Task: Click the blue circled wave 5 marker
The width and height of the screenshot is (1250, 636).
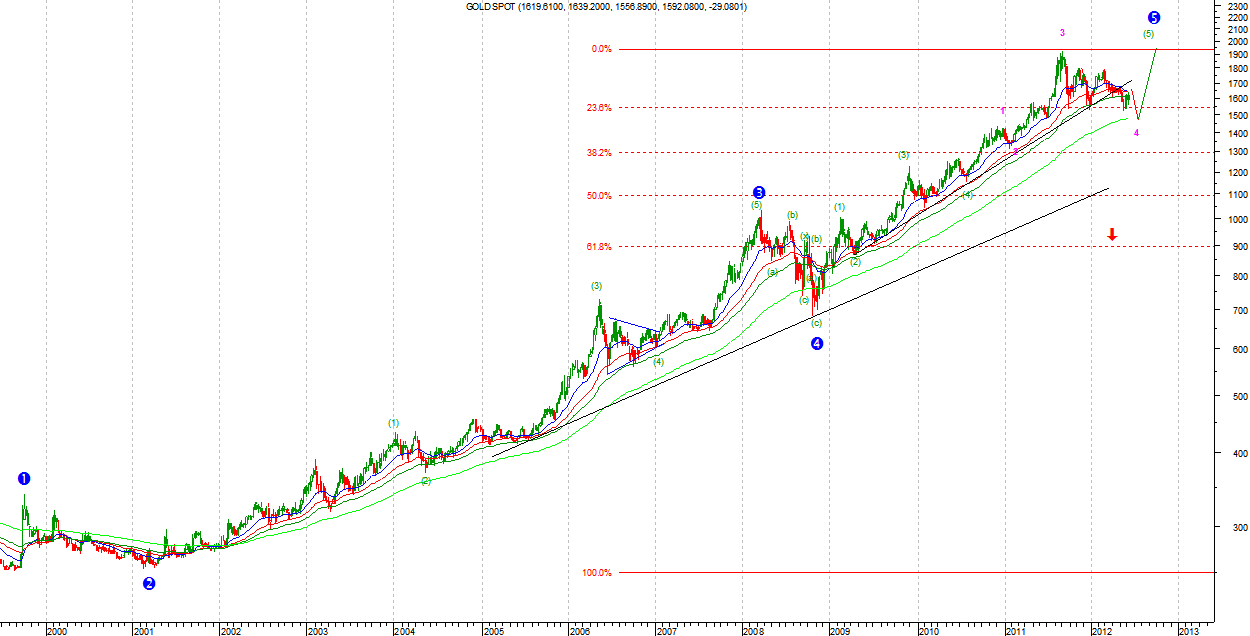Action: (1154, 18)
